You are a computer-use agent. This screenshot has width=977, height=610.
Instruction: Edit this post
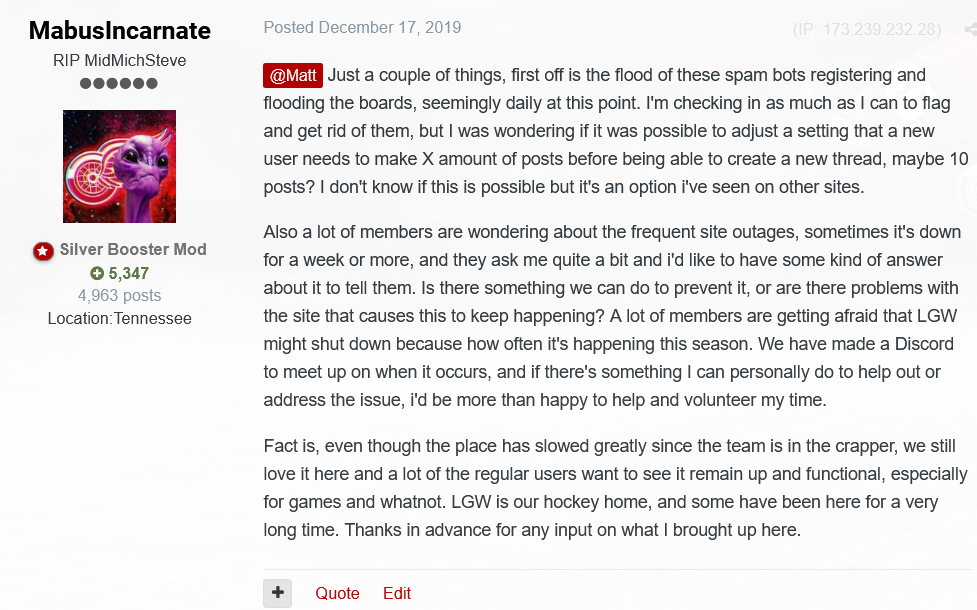pyautogui.click(x=397, y=593)
